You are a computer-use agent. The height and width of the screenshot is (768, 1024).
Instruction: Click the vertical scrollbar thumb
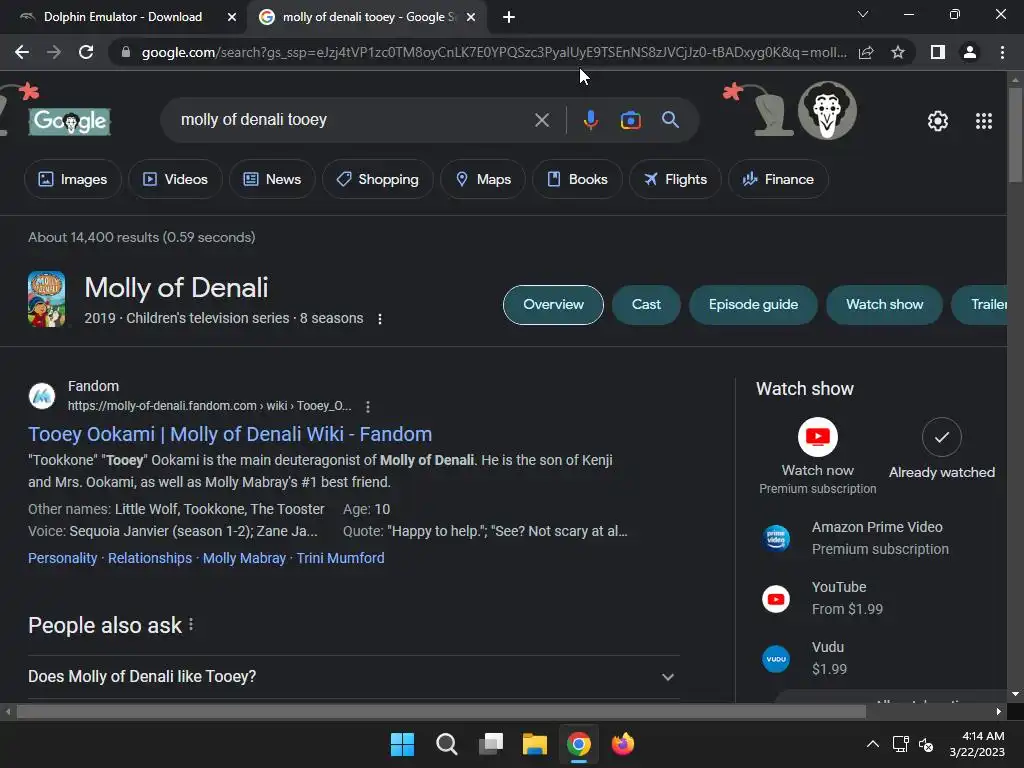[x=1015, y=134]
